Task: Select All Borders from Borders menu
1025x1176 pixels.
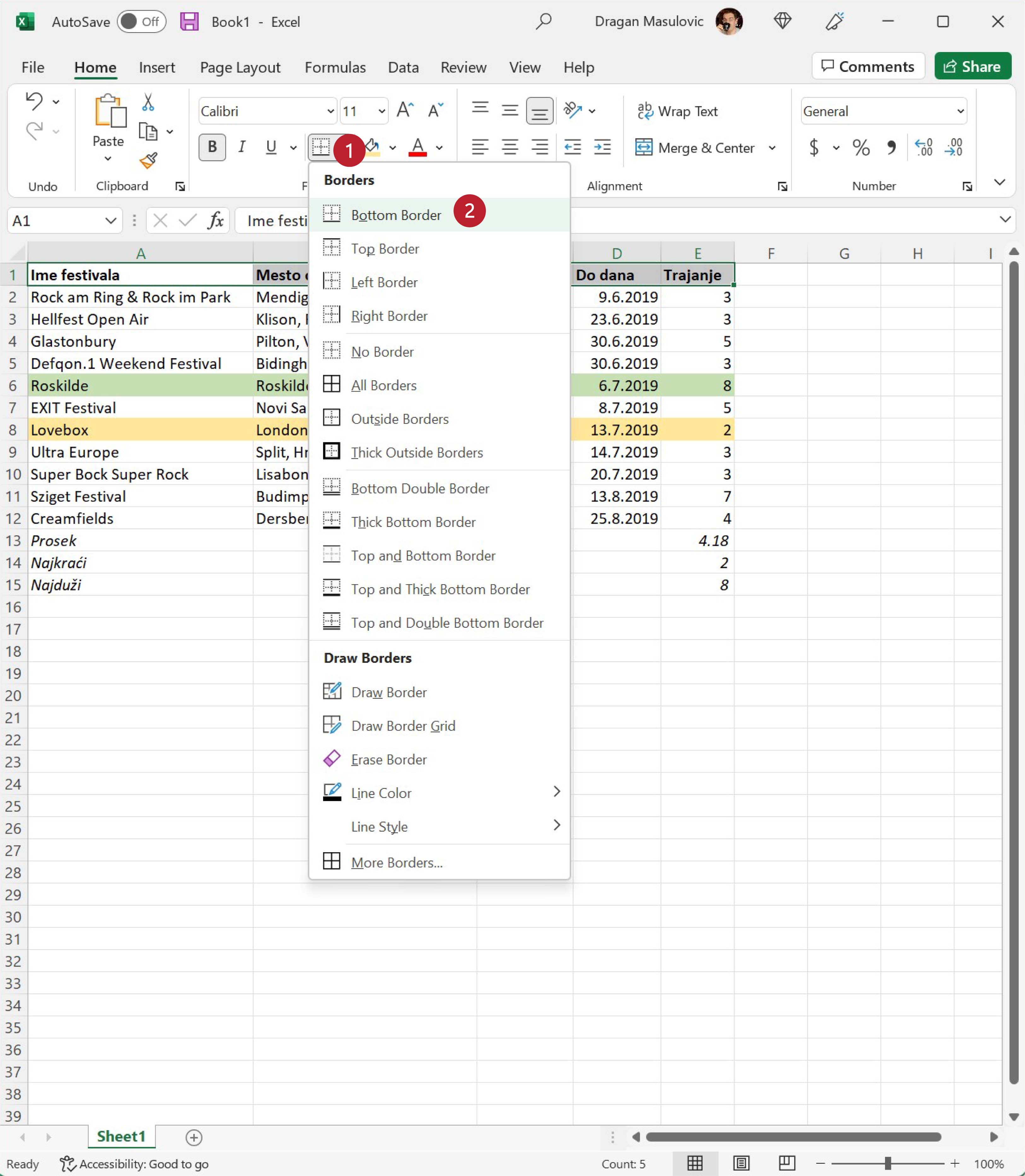Action: point(383,386)
